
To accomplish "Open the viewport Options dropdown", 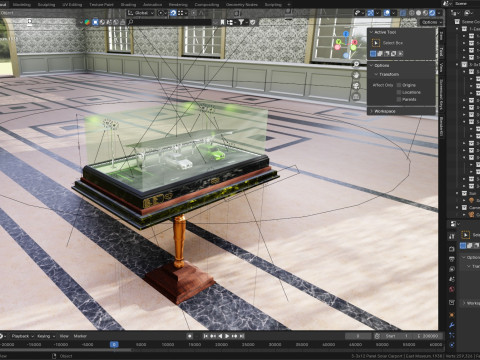I will (x=431, y=22).
